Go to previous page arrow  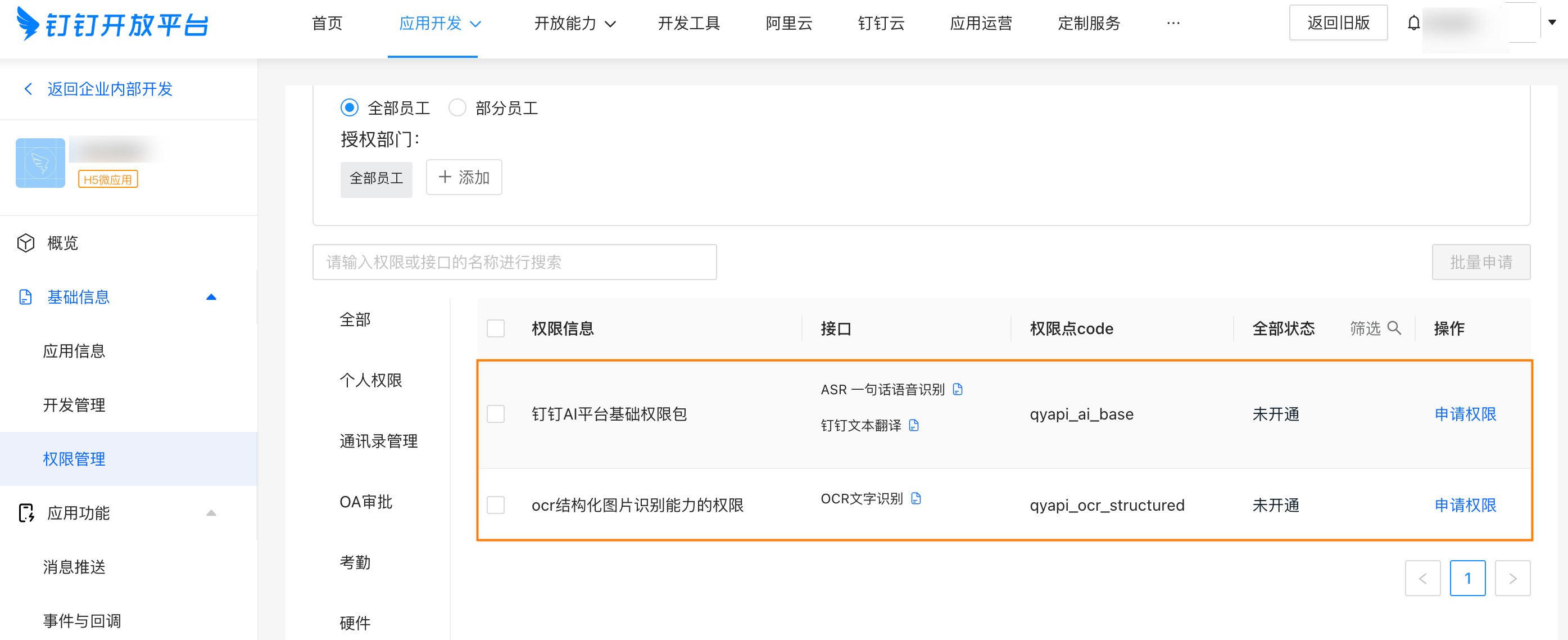click(1422, 578)
